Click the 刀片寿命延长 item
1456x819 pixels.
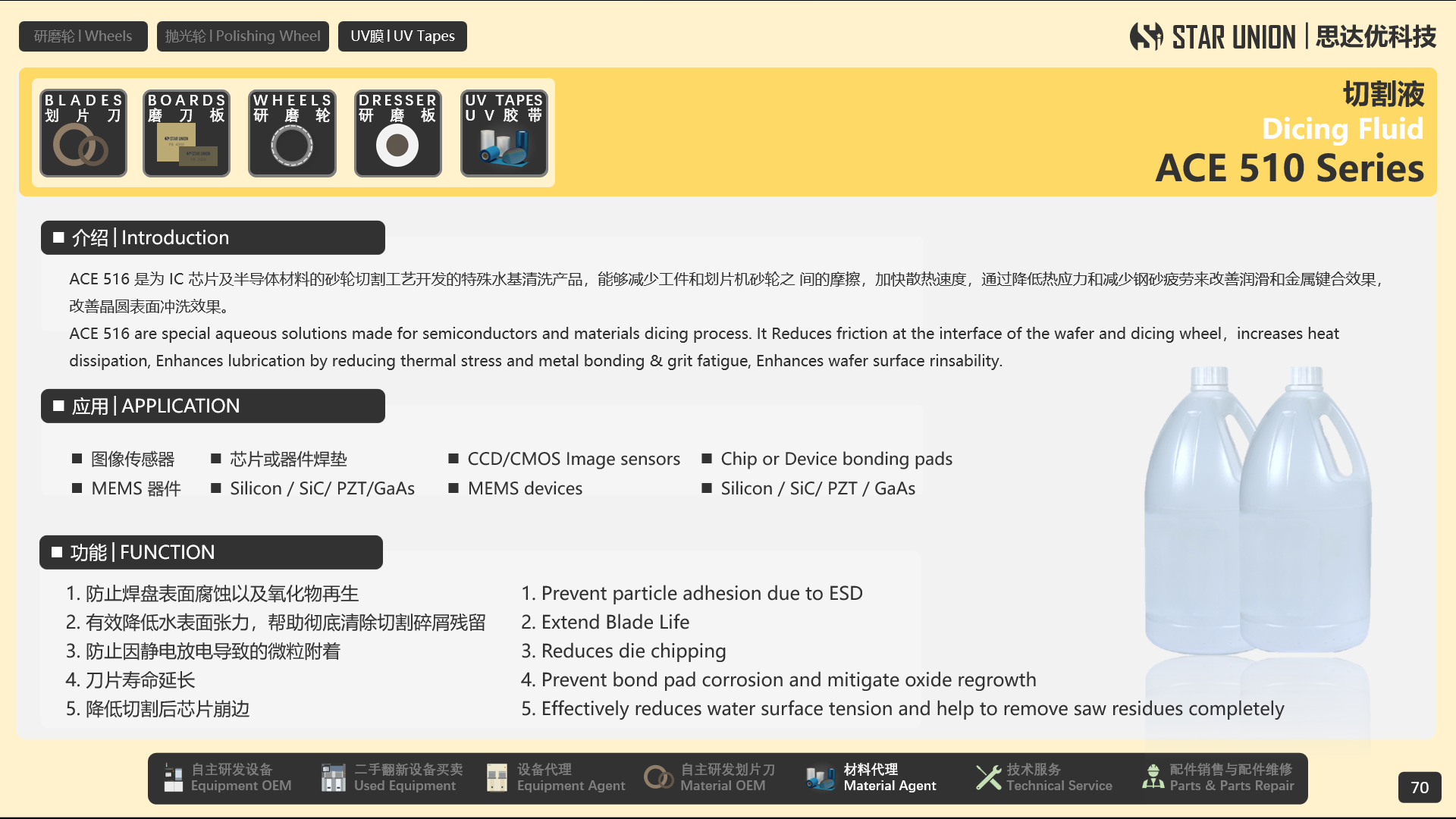click(x=130, y=679)
